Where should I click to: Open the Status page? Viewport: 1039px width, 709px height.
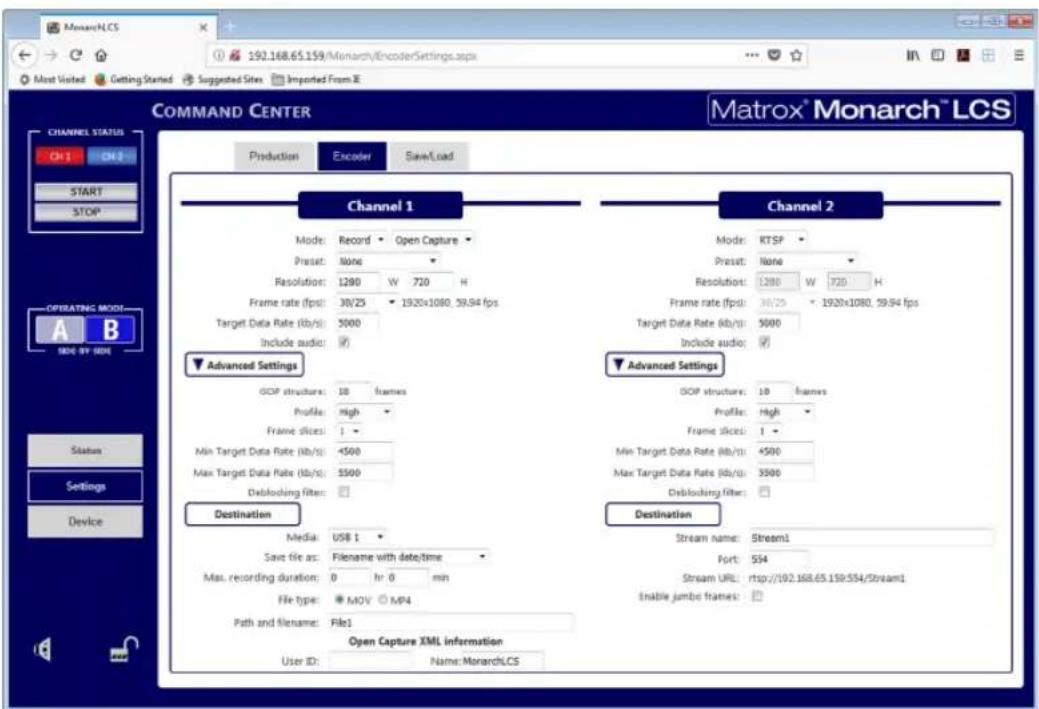(x=85, y=451)
